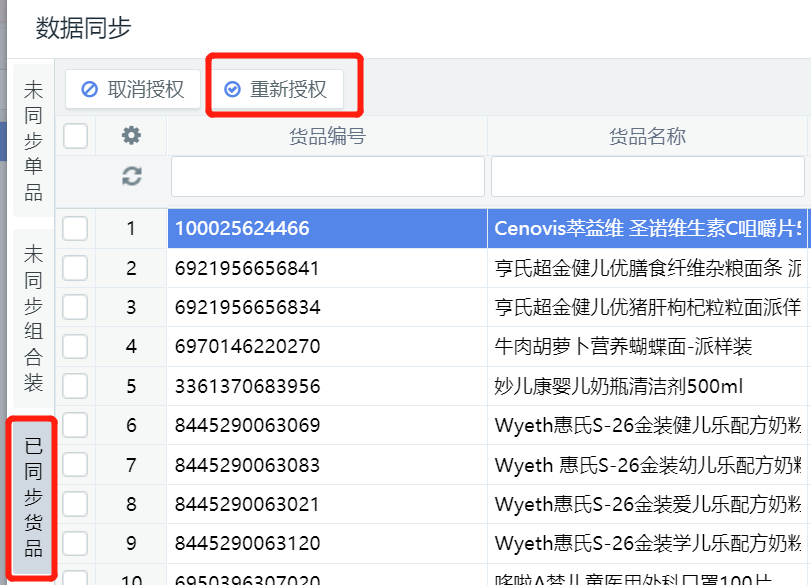
Task: Click product name Wyeth惠氏S-26金装健儿乐配方奶粉
Action: coord(648,425)
